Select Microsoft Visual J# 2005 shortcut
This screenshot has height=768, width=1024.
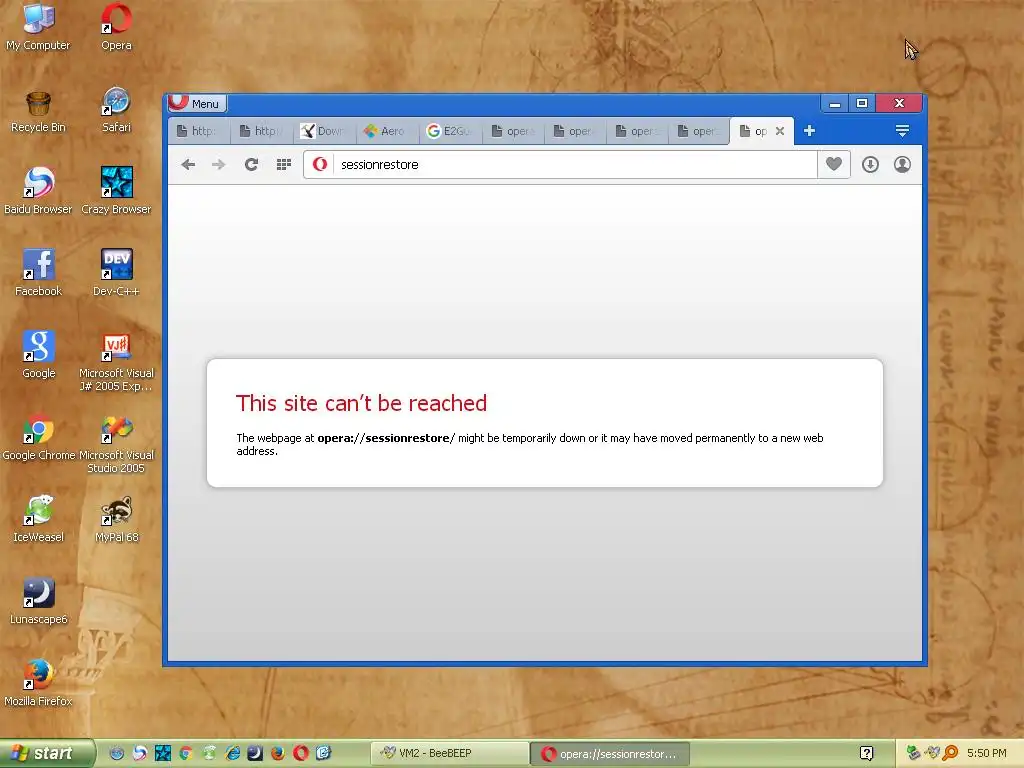tap(116, 362)
